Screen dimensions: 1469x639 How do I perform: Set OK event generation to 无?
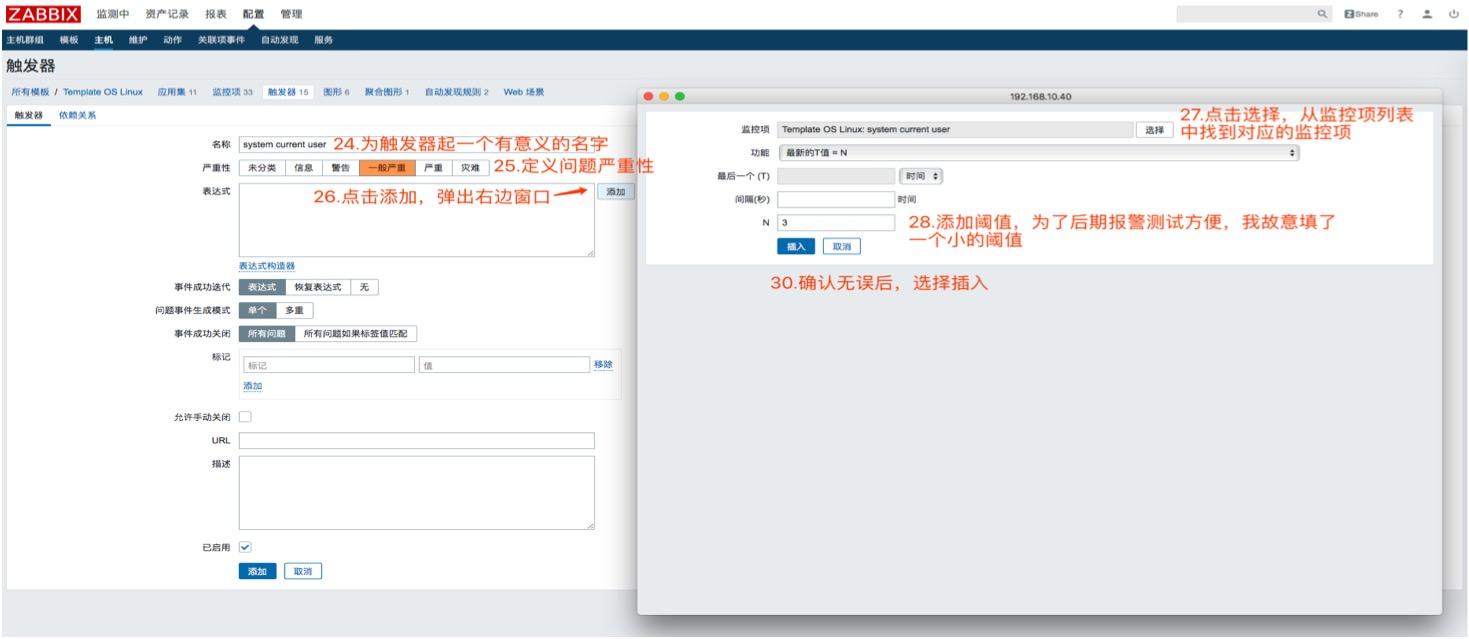coord(364,287)
